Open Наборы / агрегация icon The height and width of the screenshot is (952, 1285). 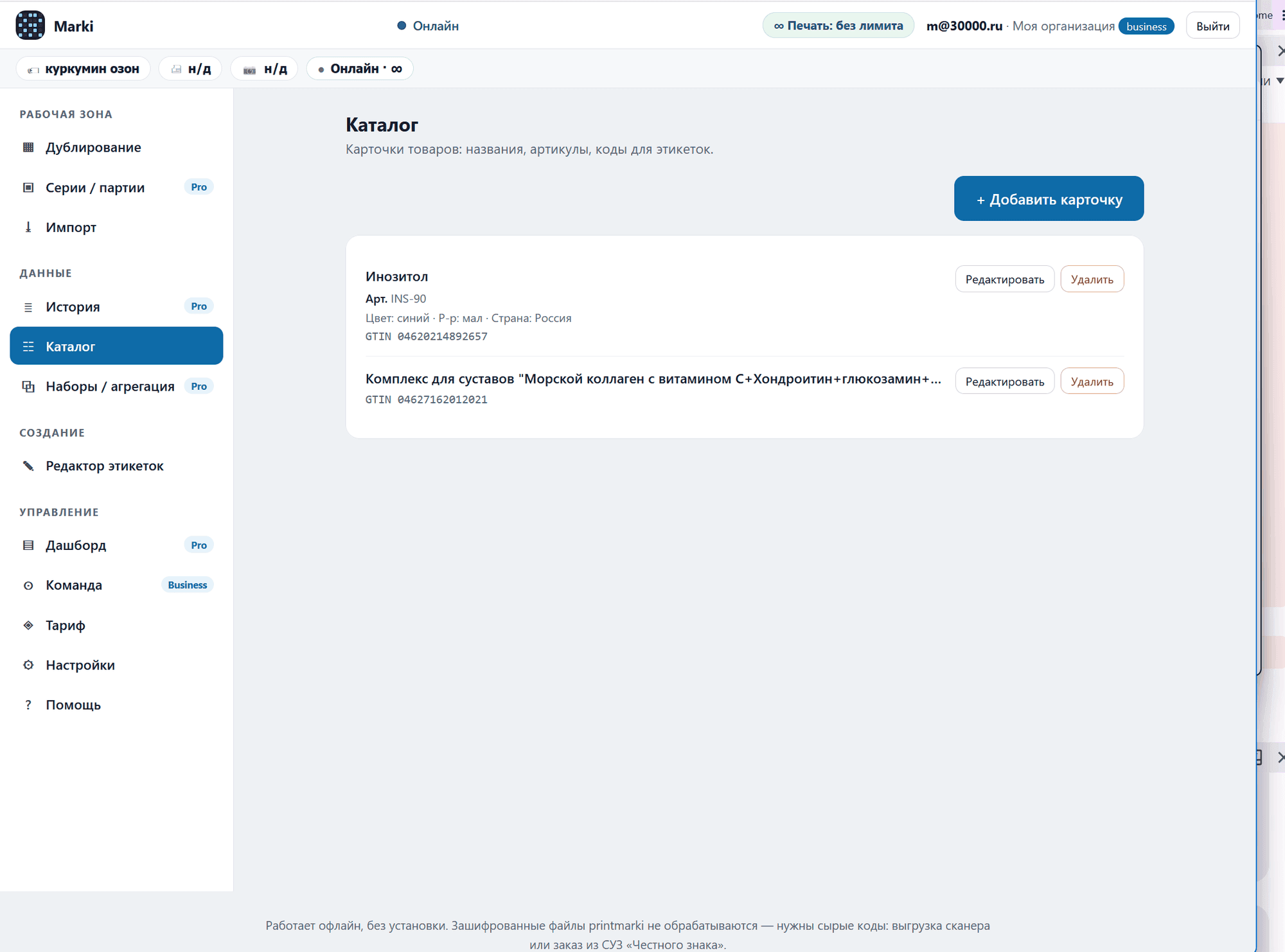pyautogui.click(x=28, y=387)
